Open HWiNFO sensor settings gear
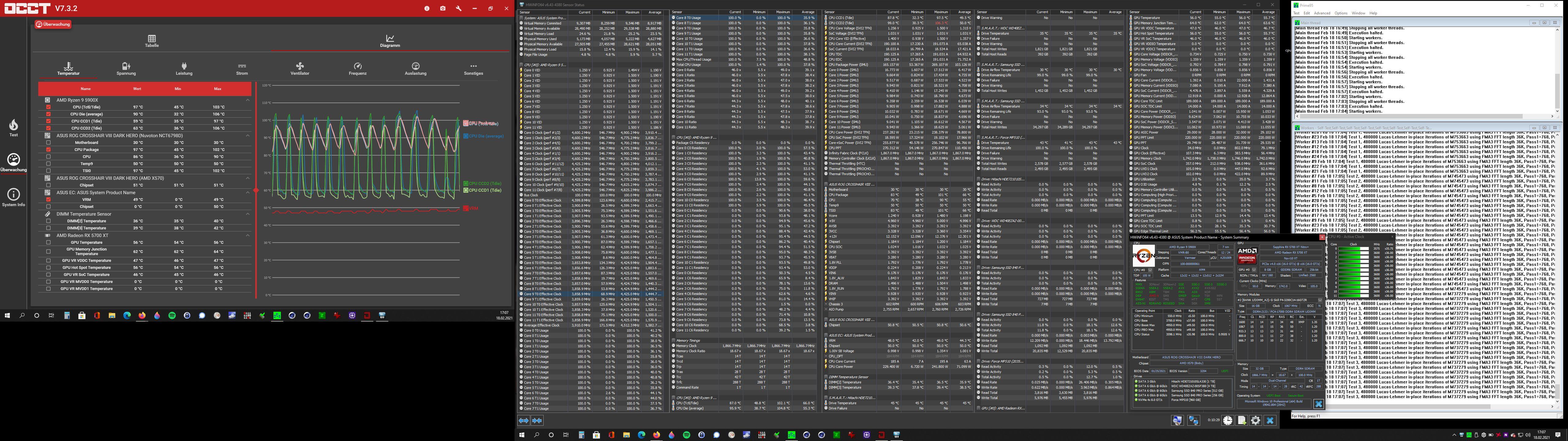The width and height of the screenshot is (1568, 441). (x=1256, y=420)
